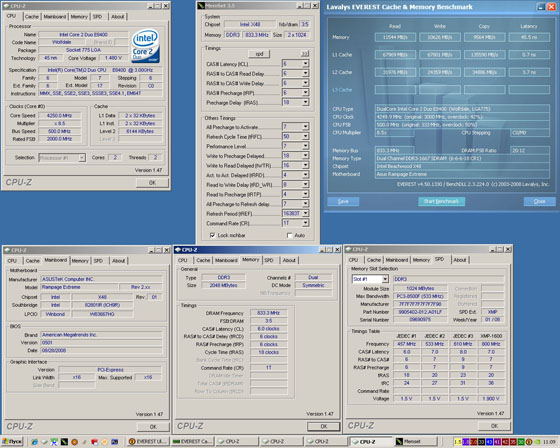560x448 pixels.
Task: Click the purple 41 temperature tray icon
Action: pos(497,442)
